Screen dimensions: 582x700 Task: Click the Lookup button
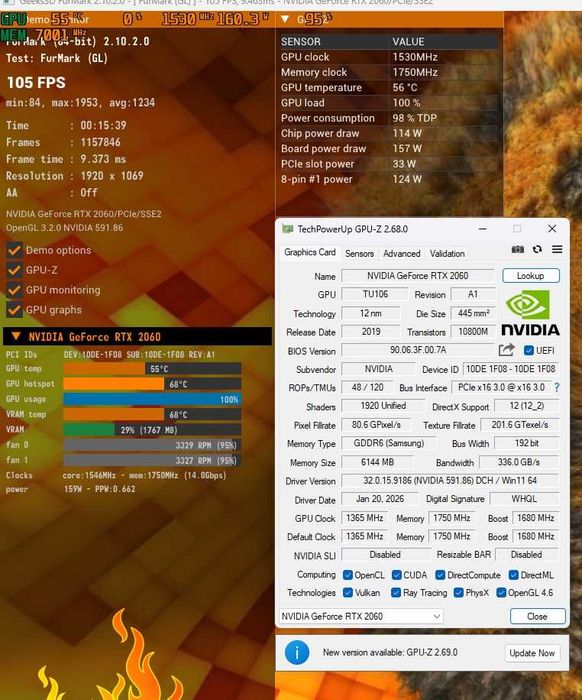tap(531, 275)
